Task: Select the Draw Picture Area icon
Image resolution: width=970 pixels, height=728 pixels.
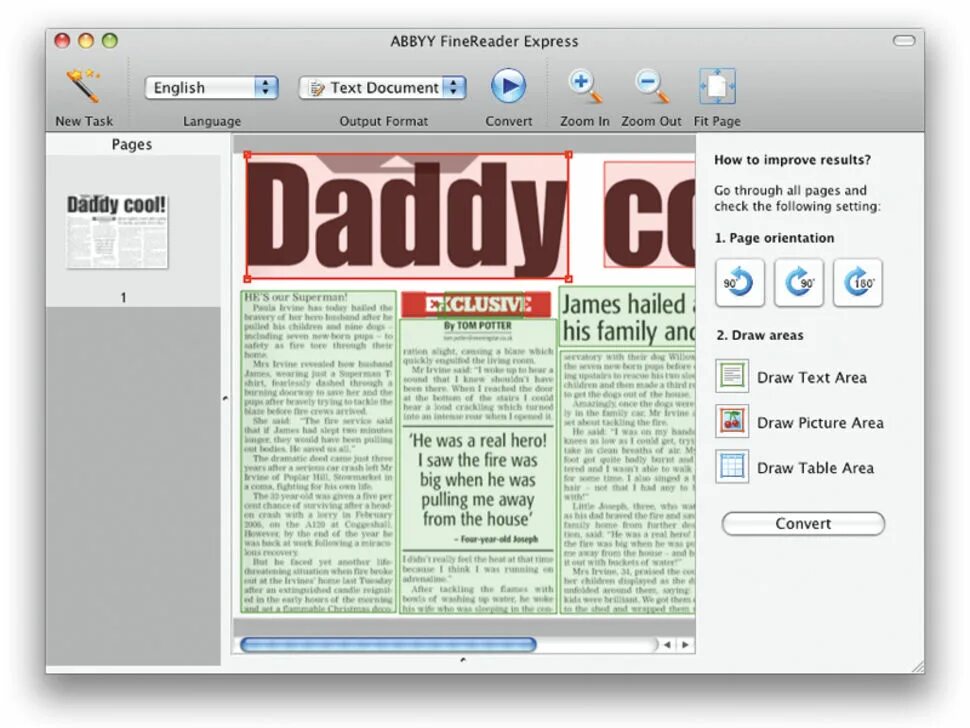Action: [x=732, y=421]
